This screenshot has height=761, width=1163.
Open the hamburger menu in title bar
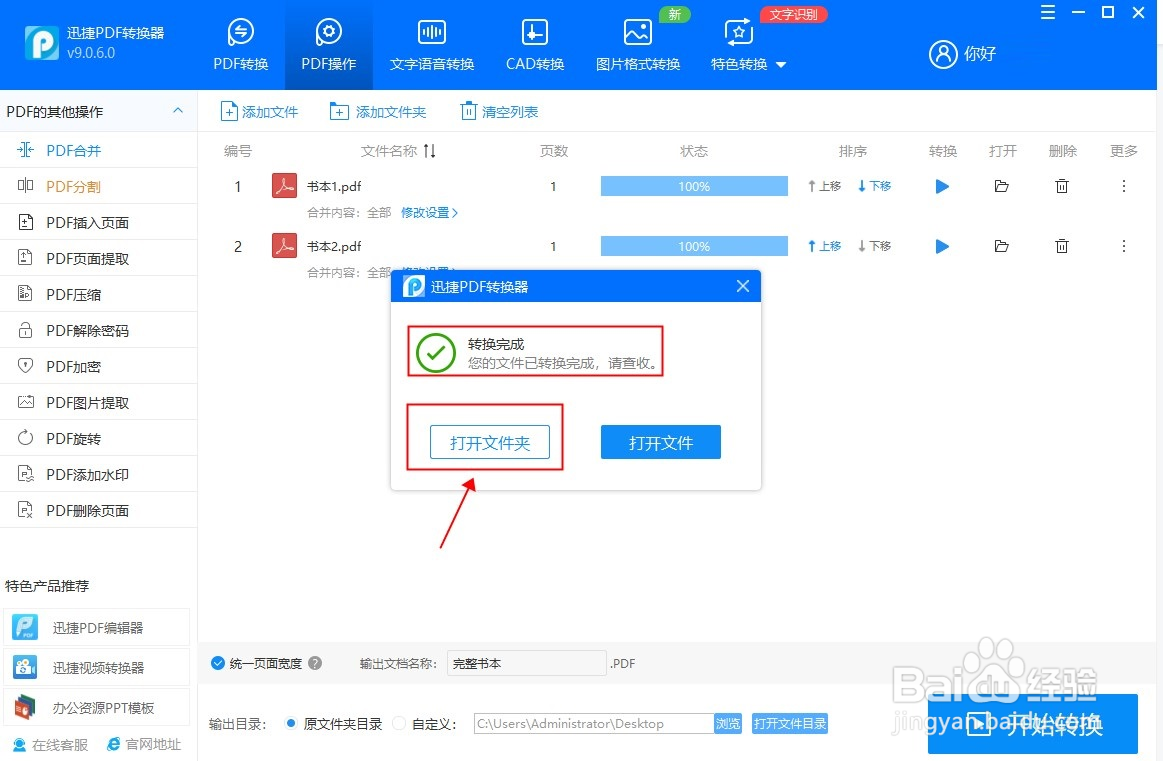coord(1047,13)
